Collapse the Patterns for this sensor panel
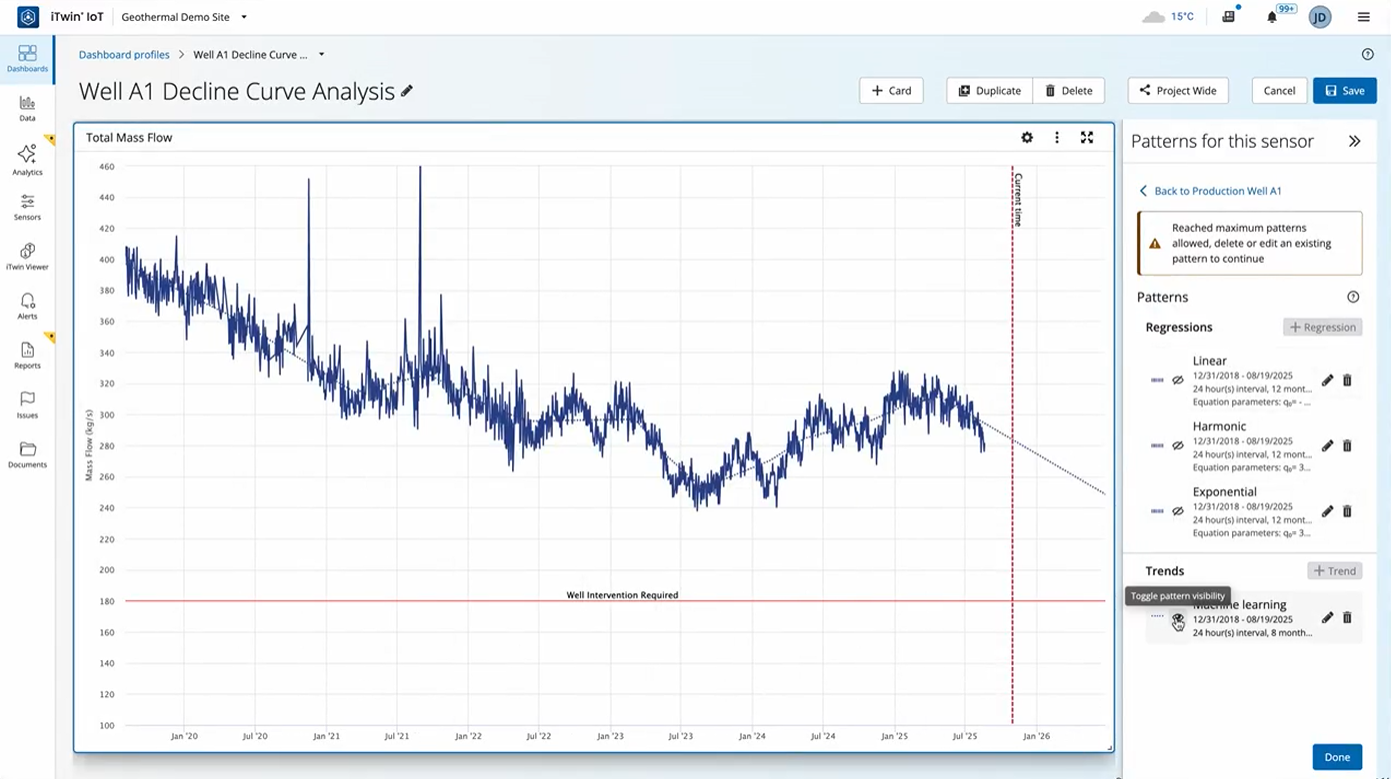Screen dimensions: 1391x779 pyautogui.click(x=1355, y=142)
